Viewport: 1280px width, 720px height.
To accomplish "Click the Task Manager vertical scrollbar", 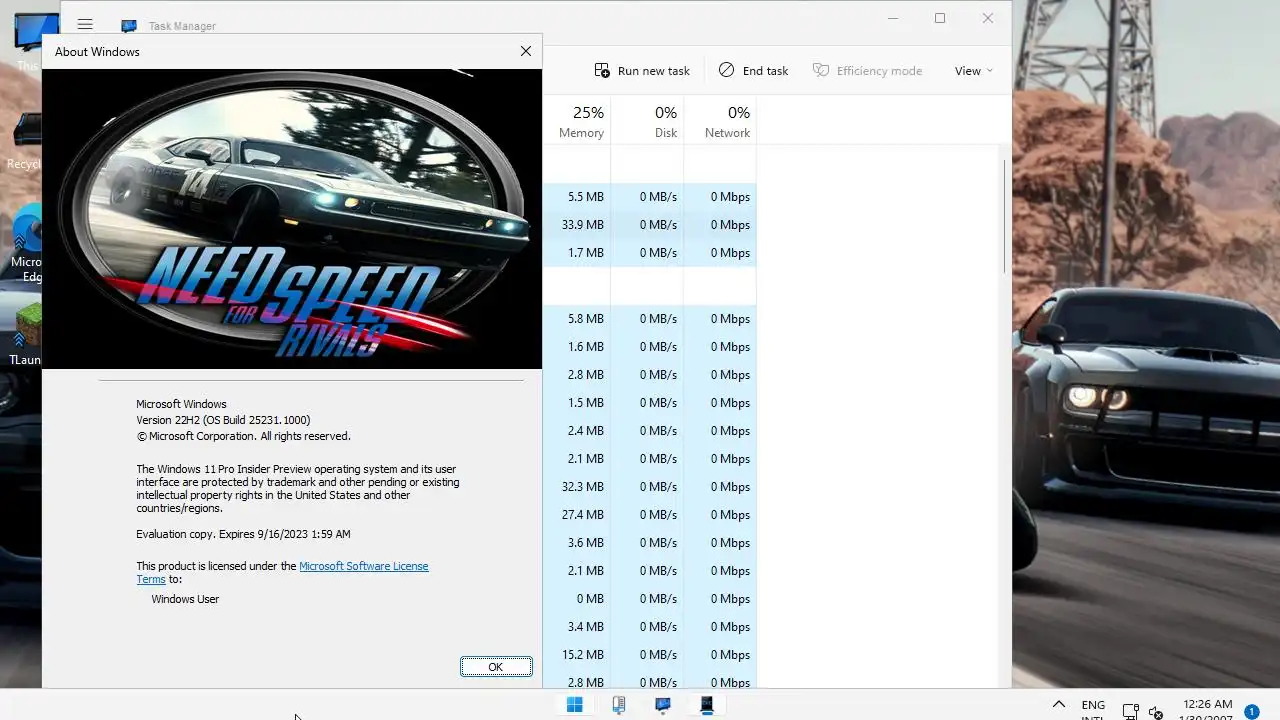I will [x=1004, y=215].
